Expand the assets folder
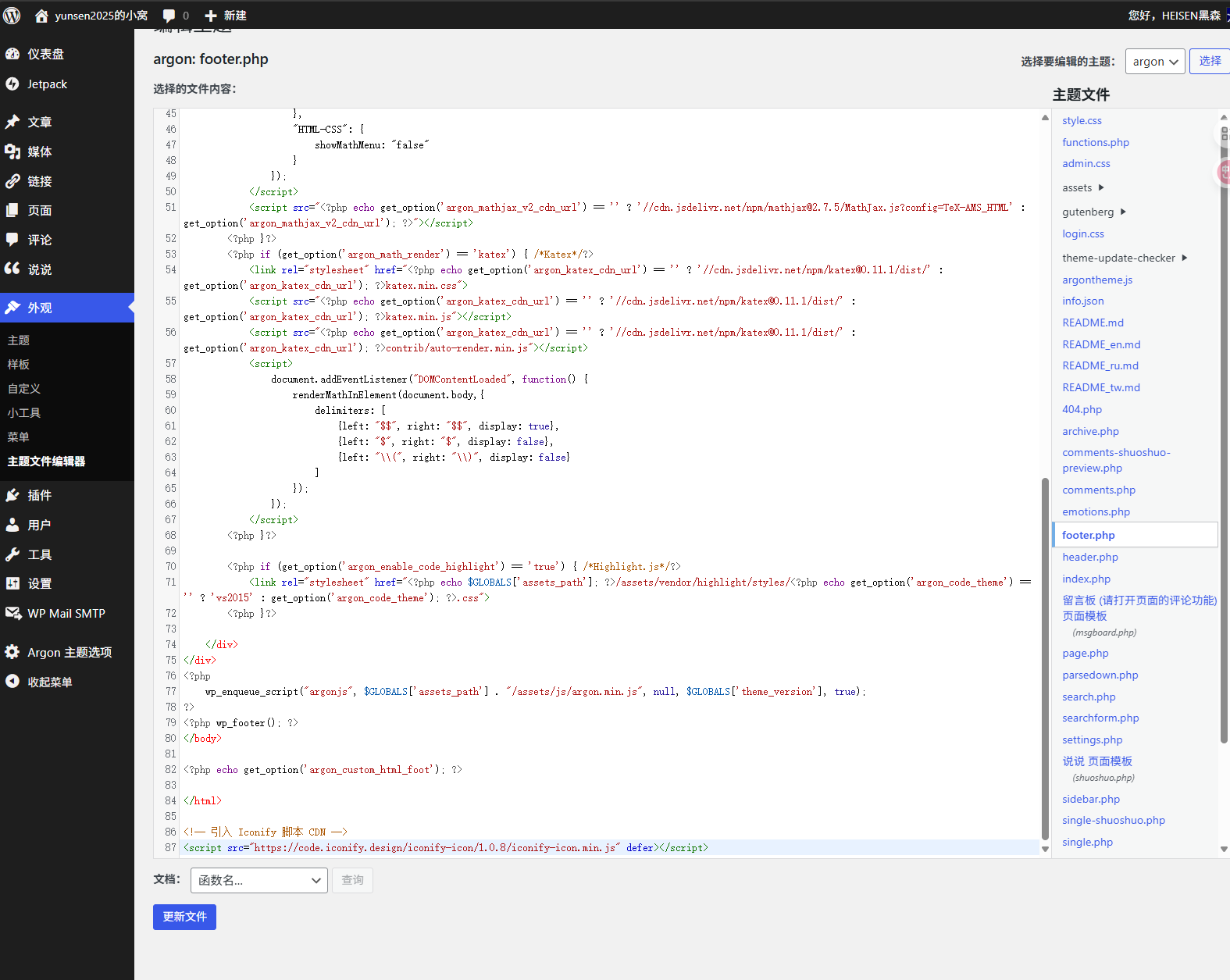The image size is (1230, 980). point(1083,187)
